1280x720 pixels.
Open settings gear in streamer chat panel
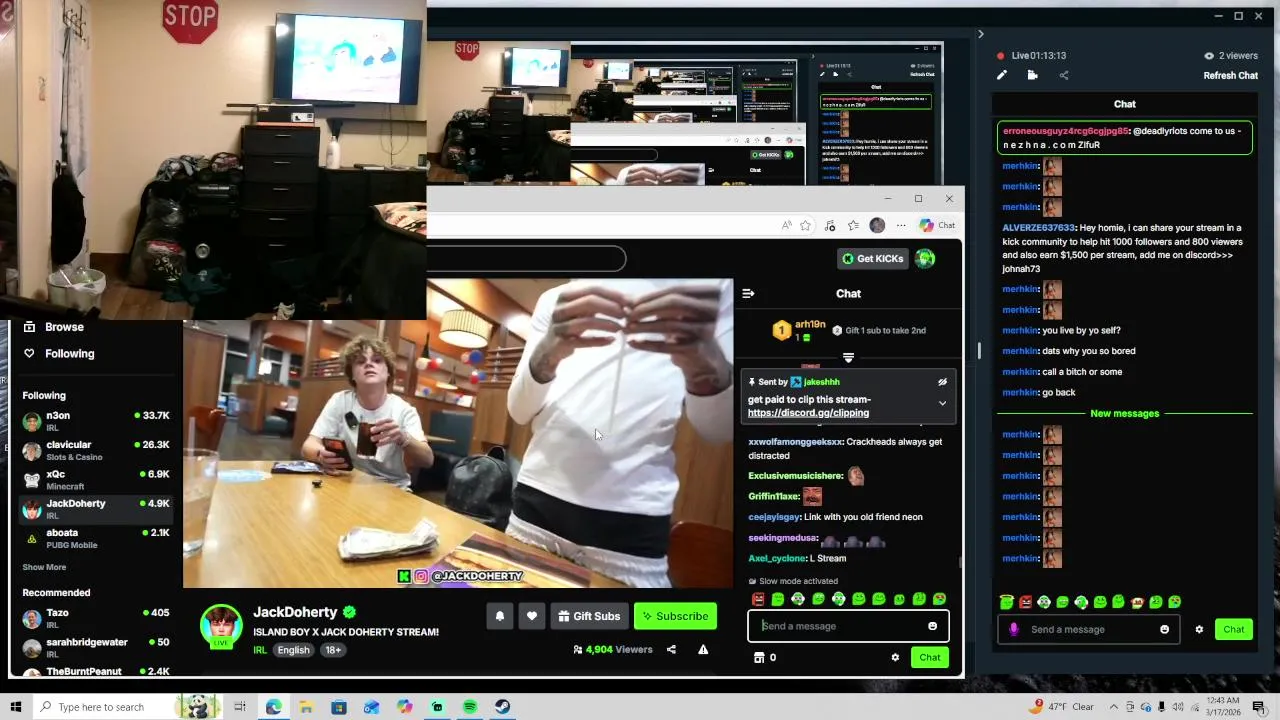1199,629
